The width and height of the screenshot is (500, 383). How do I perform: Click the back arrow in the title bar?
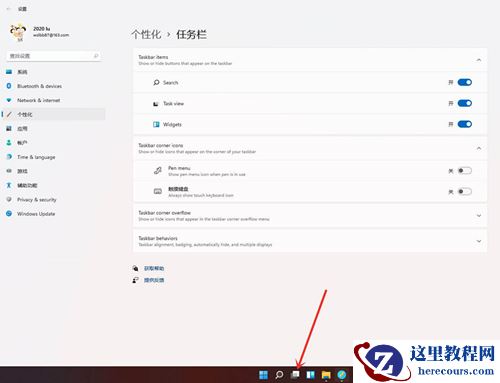[x=9, y=9]
